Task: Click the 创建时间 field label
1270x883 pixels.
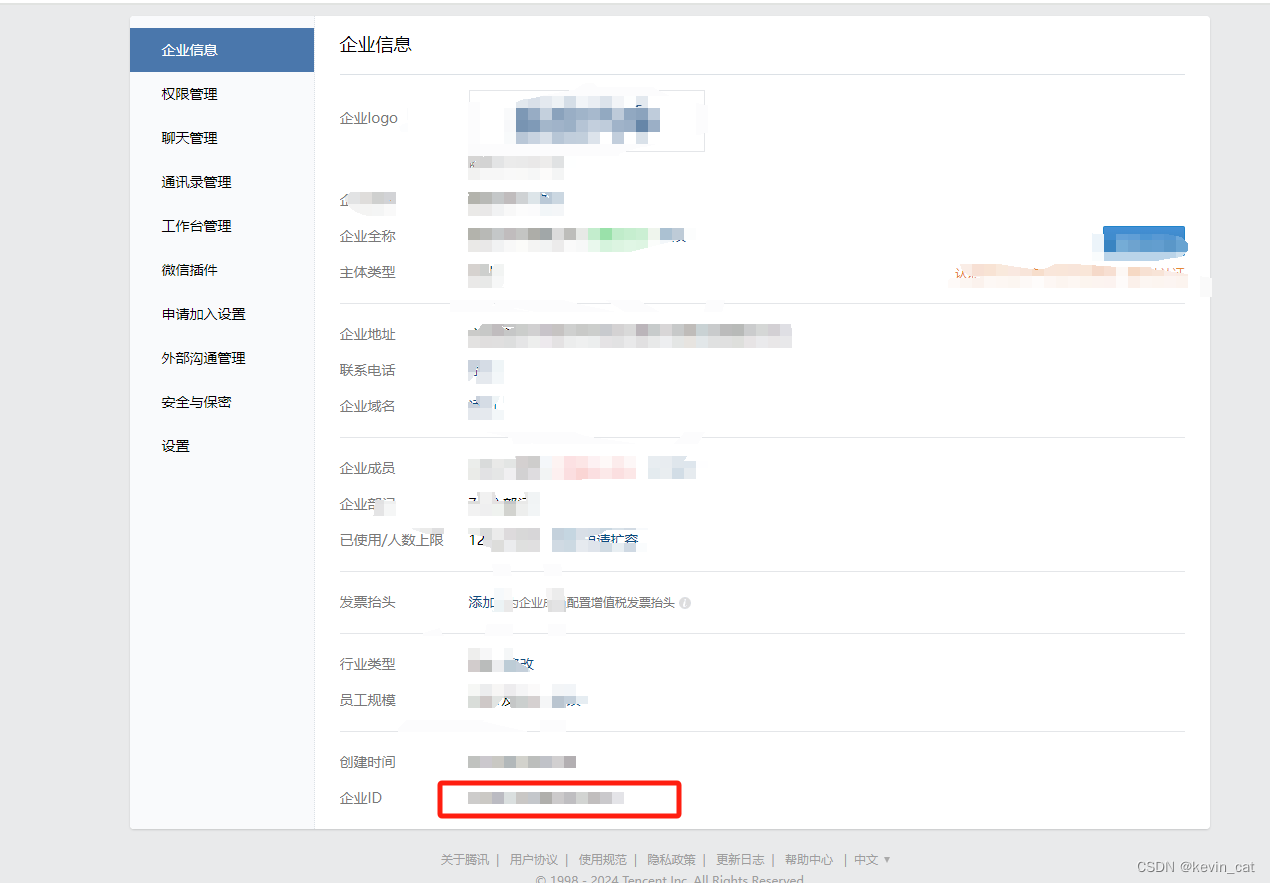Action: 368,762
